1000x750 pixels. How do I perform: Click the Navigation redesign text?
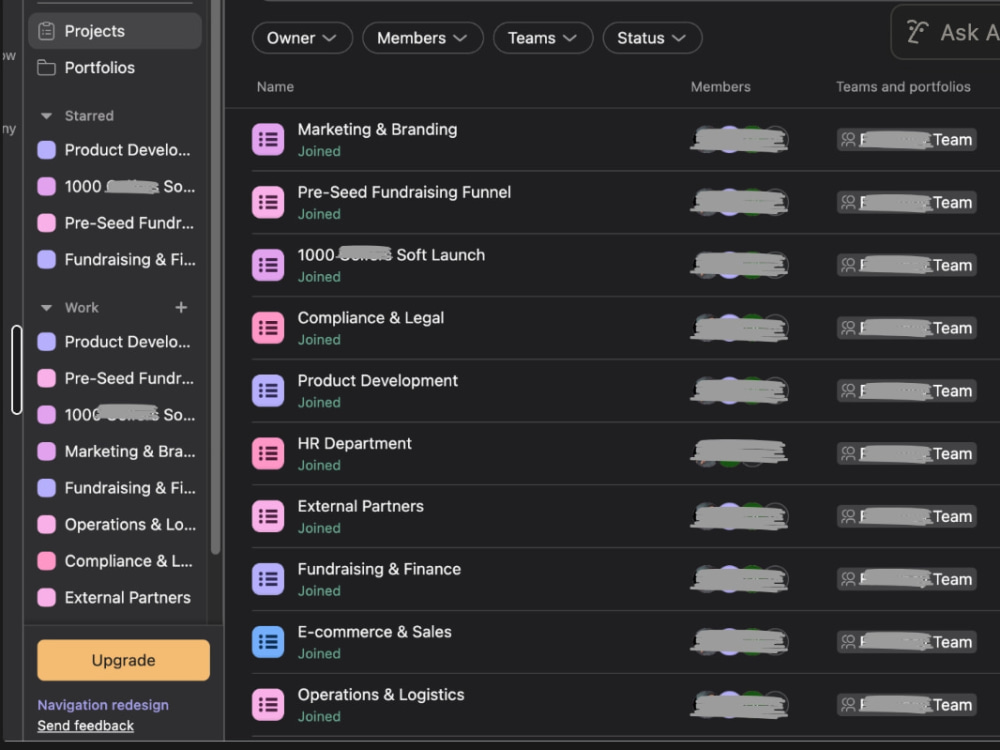coord(103,705)
